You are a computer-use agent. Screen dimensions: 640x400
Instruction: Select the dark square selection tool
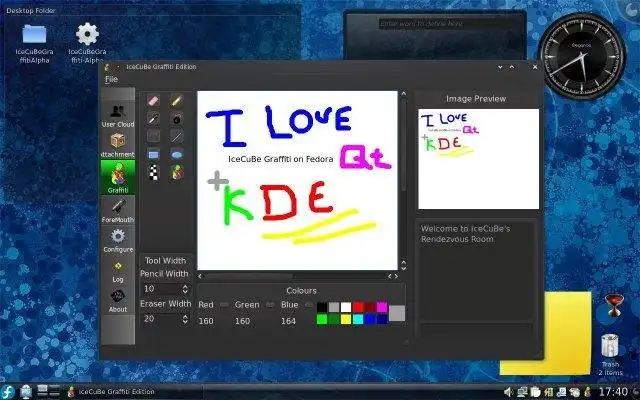tap(153, 136)
